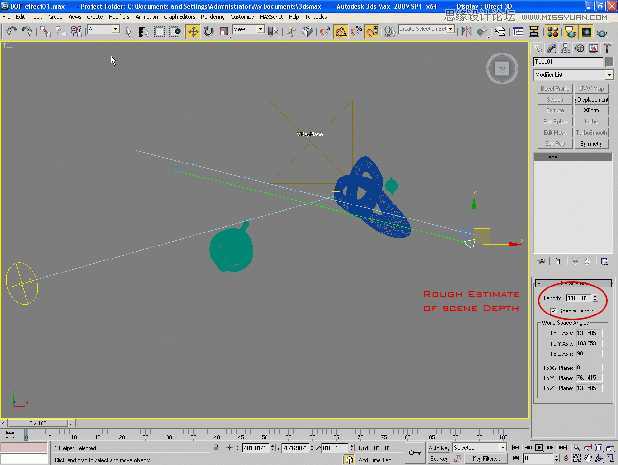This screenshot has height=465, width=618.
Task: Toggle the checkbox below the Length field
Action: coord(554,311)
